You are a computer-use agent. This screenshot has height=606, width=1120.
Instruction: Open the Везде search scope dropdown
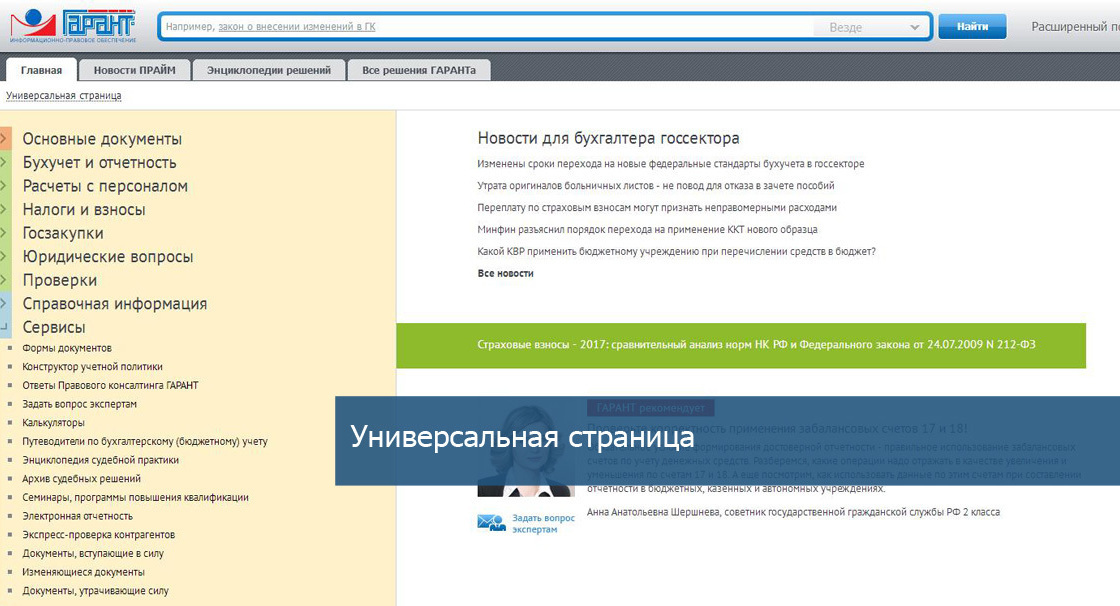tap(873, 27)
